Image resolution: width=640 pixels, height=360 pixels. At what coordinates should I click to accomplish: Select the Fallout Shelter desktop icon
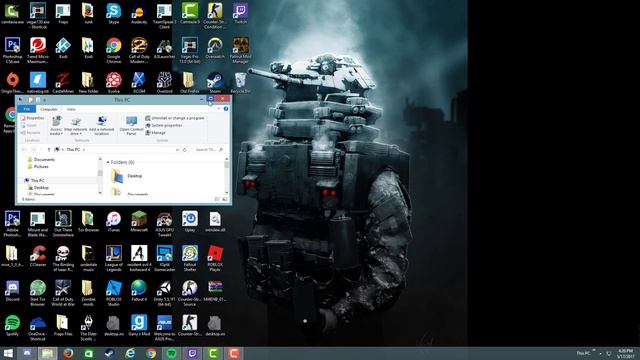click(x=189, y=258)
